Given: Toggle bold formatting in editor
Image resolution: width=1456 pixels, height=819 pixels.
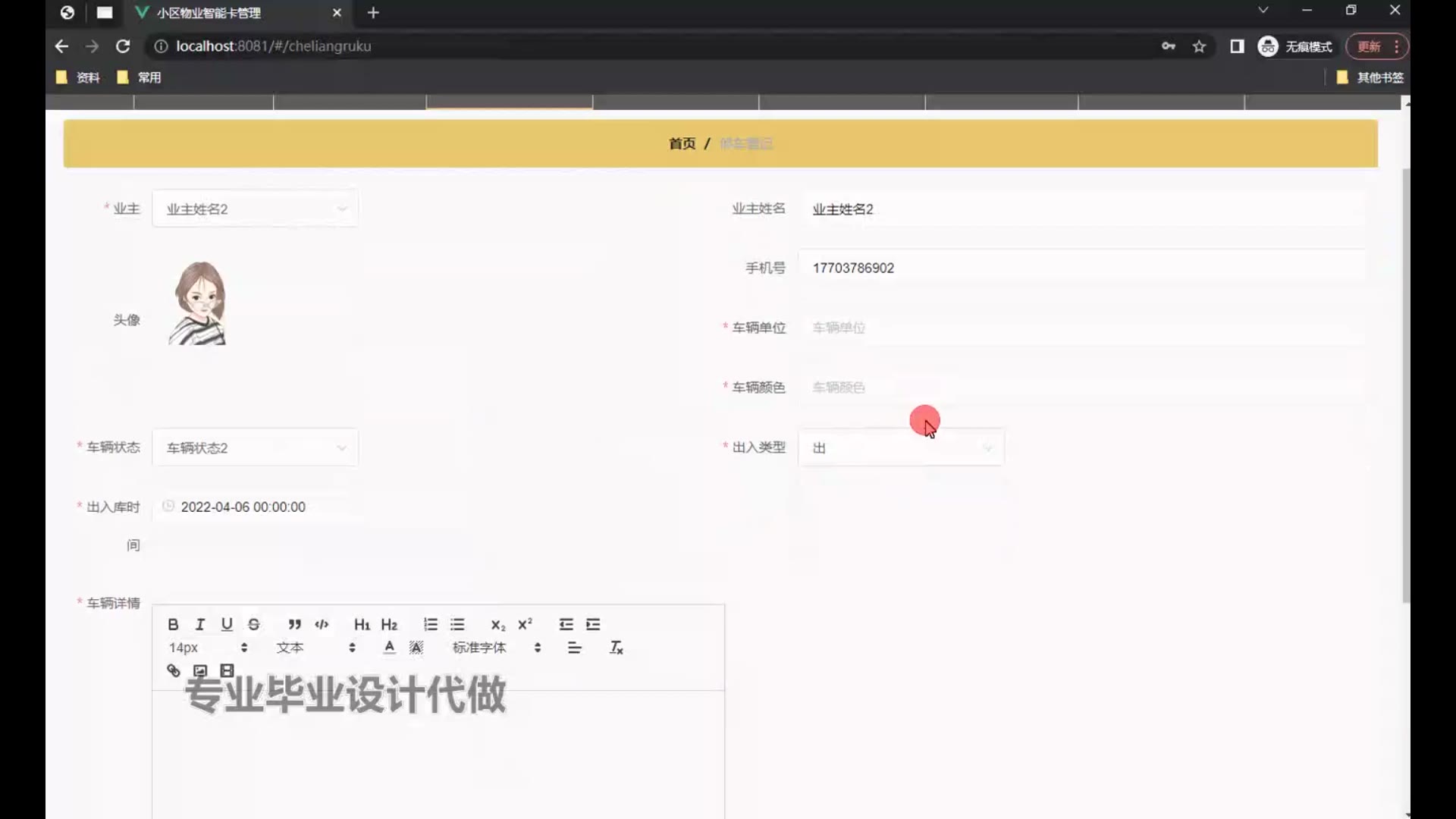Looking at the screenshot, I should (x=173, y=624).
